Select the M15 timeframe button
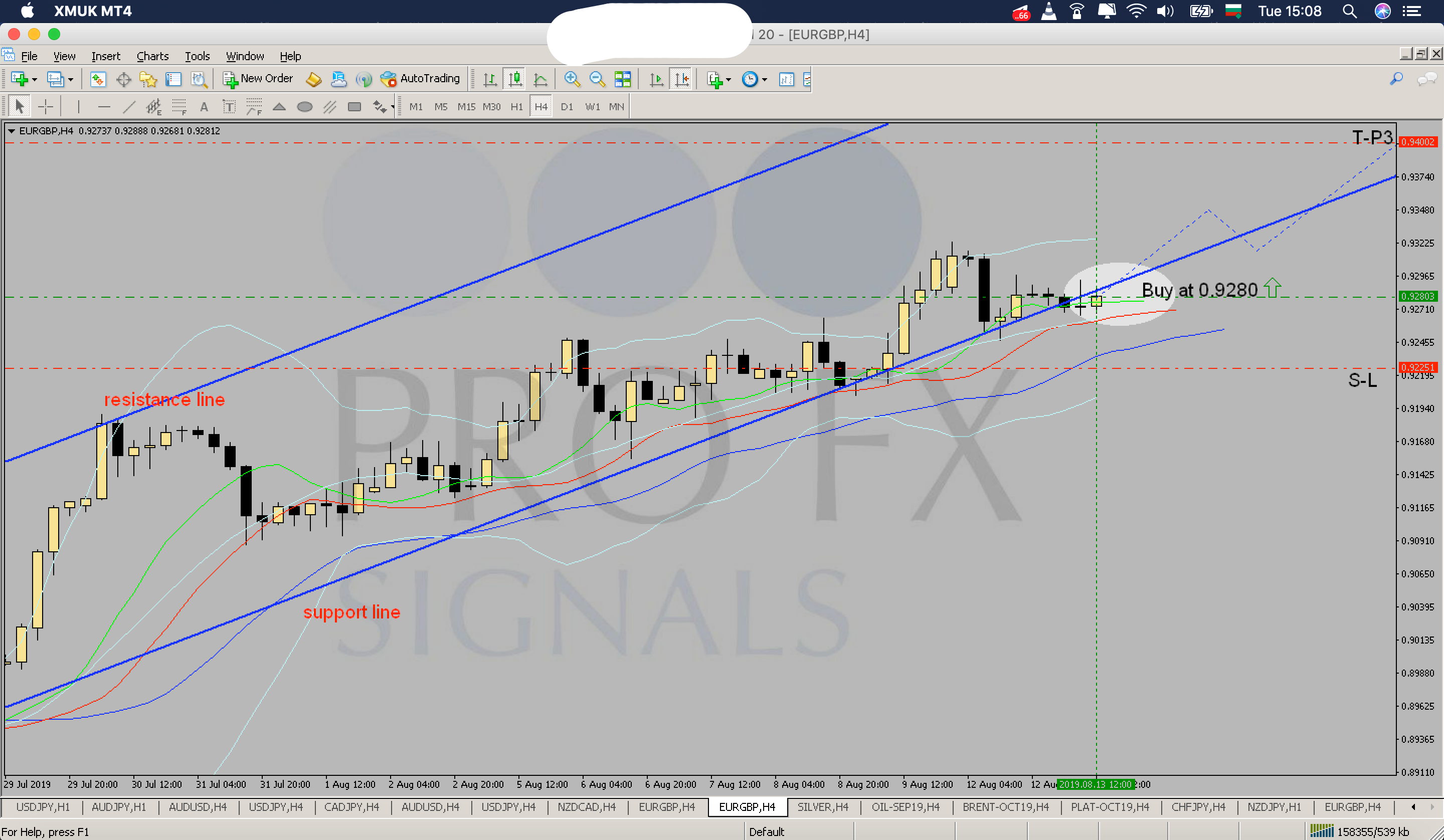This screenshot has width=1444, height=840. (466, 106)
